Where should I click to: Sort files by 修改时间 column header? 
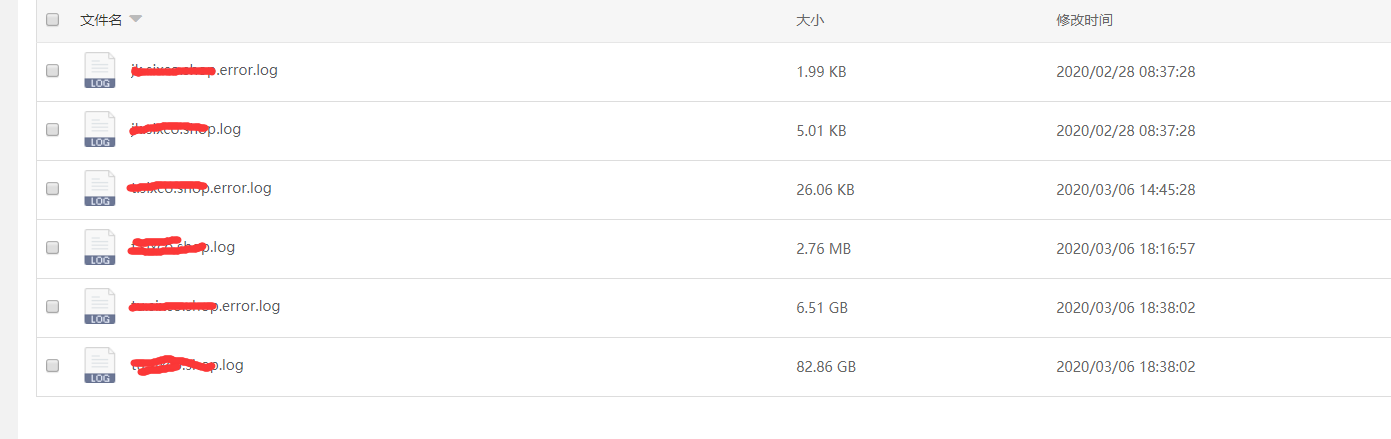(1085, 20)
